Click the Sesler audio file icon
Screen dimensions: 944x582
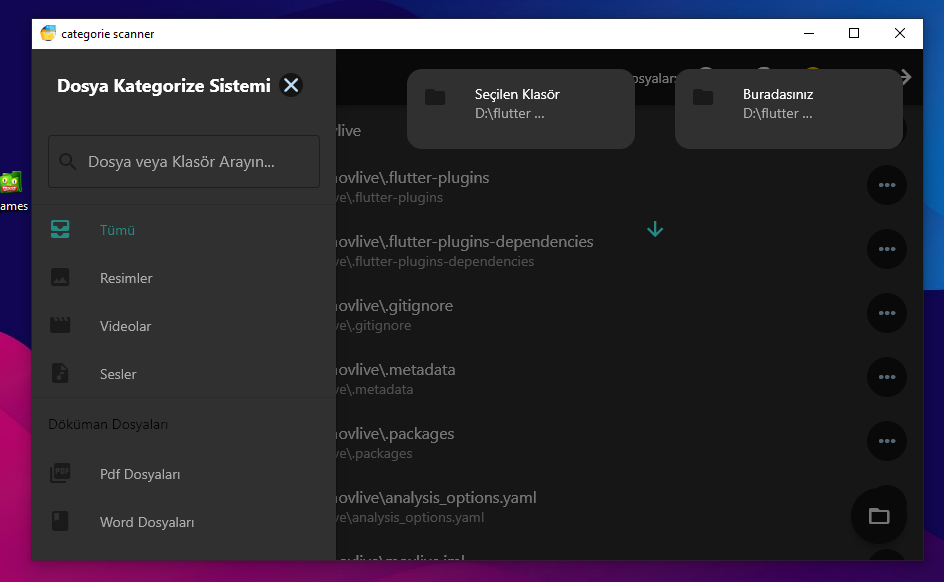pyautogui.click(x=60, y=374)
